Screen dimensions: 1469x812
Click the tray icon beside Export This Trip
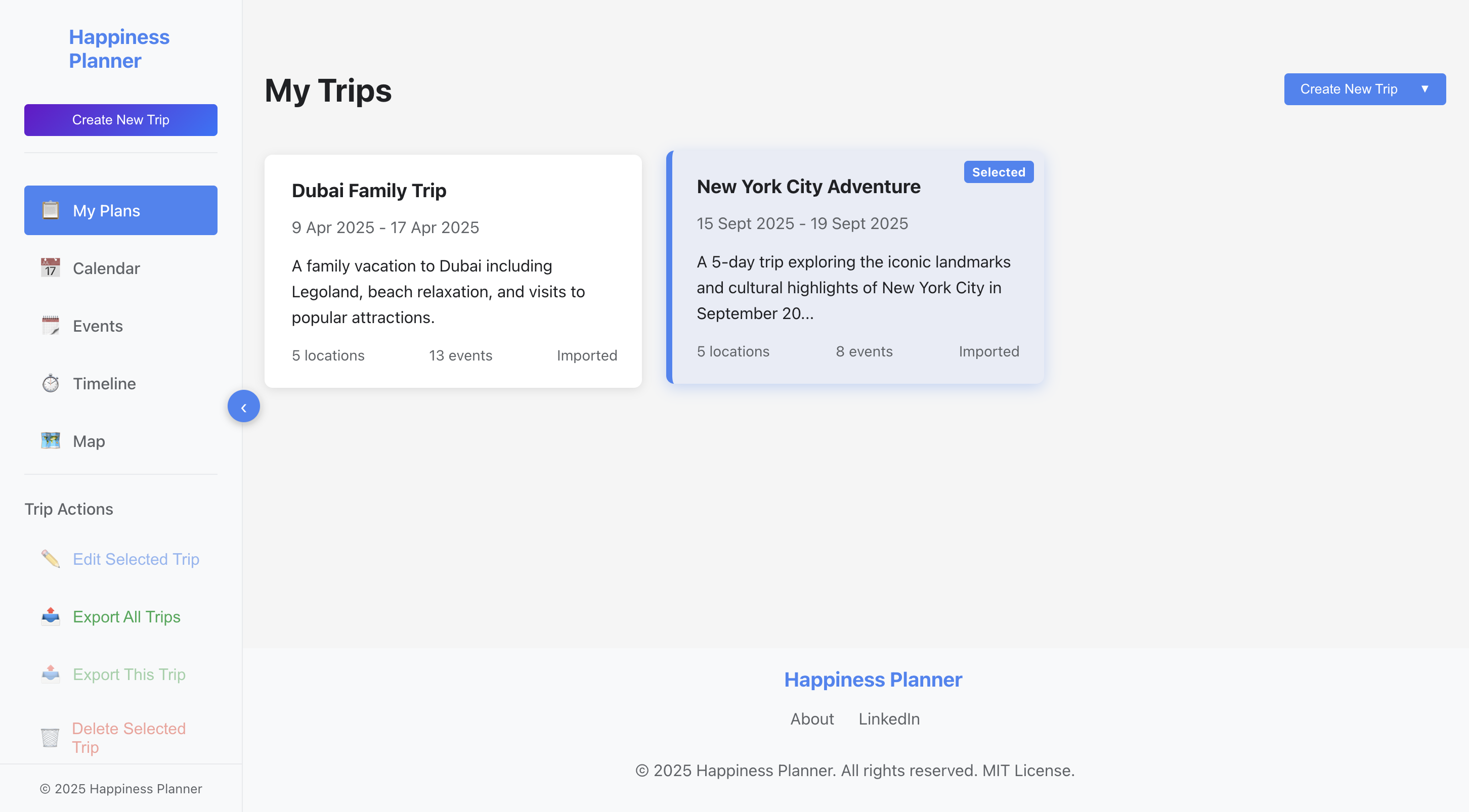[50, 673]
